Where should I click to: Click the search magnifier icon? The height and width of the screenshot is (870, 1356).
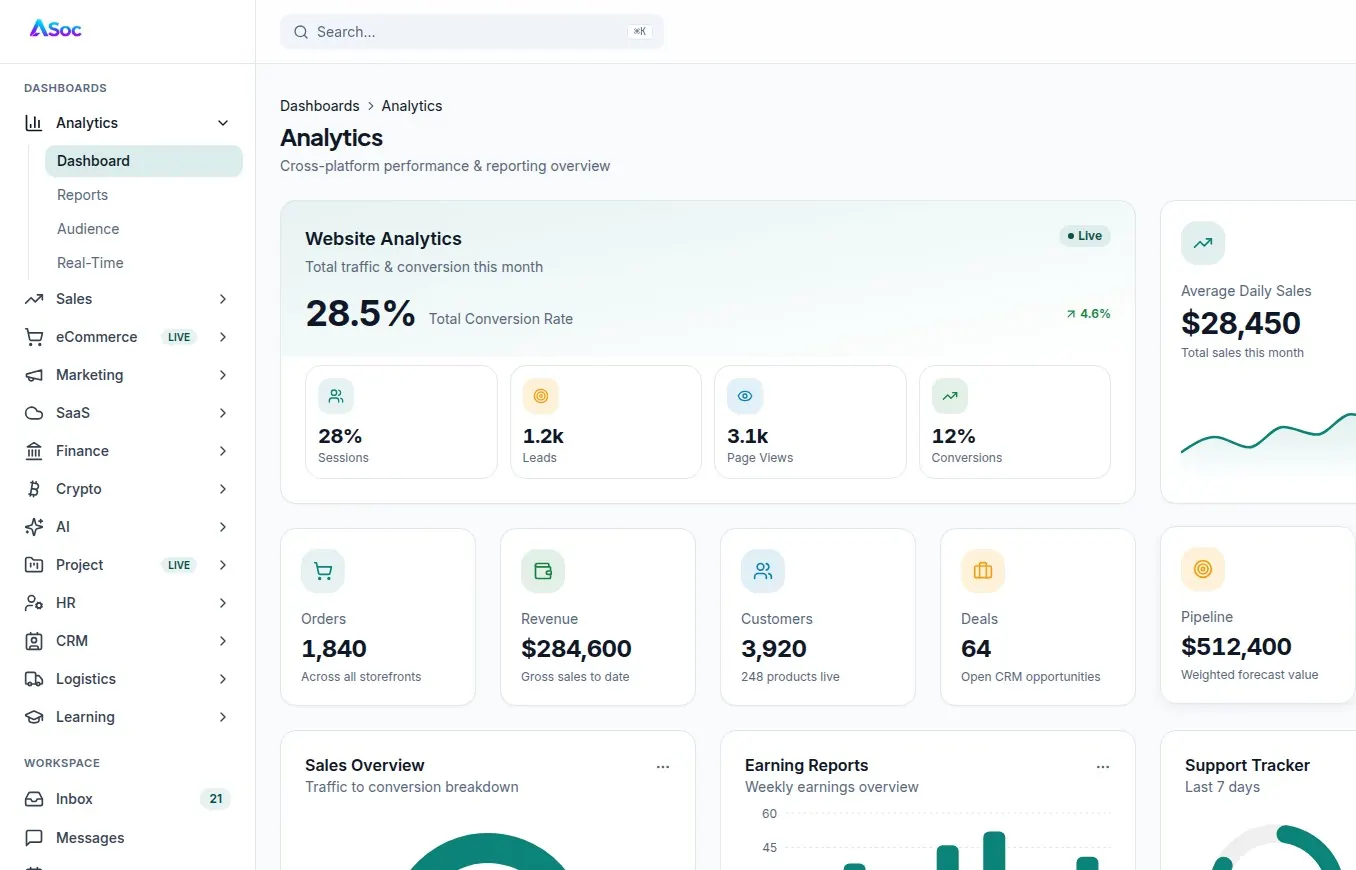click(300, 32)
